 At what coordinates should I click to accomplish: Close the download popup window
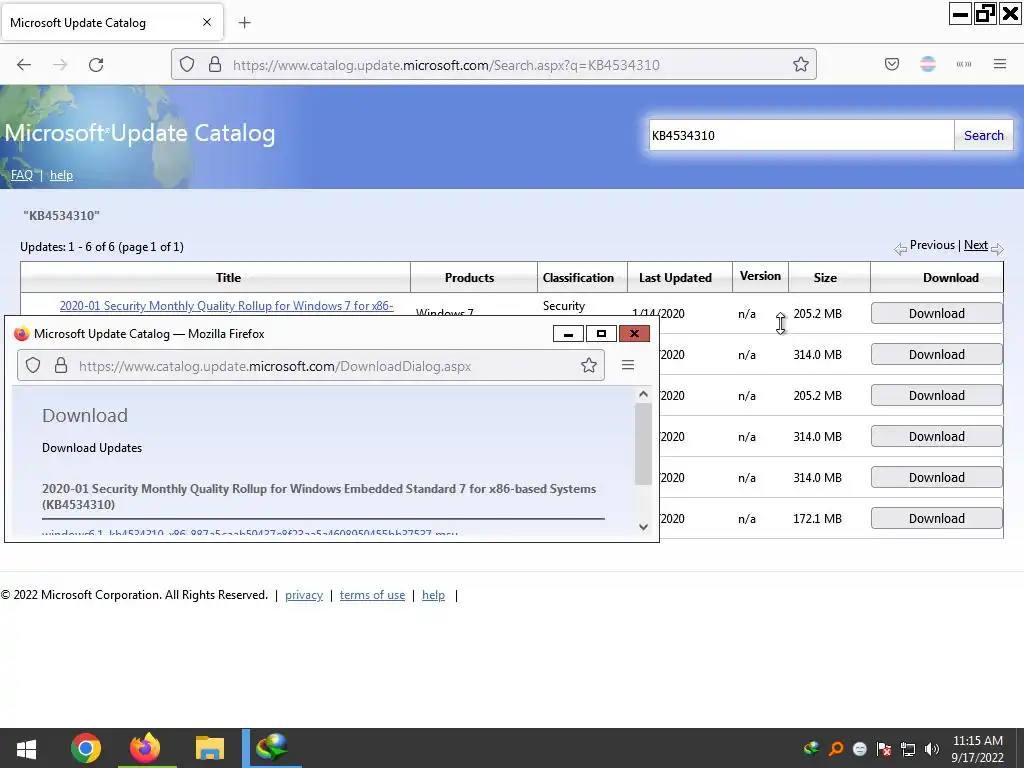tap(634, 334)
